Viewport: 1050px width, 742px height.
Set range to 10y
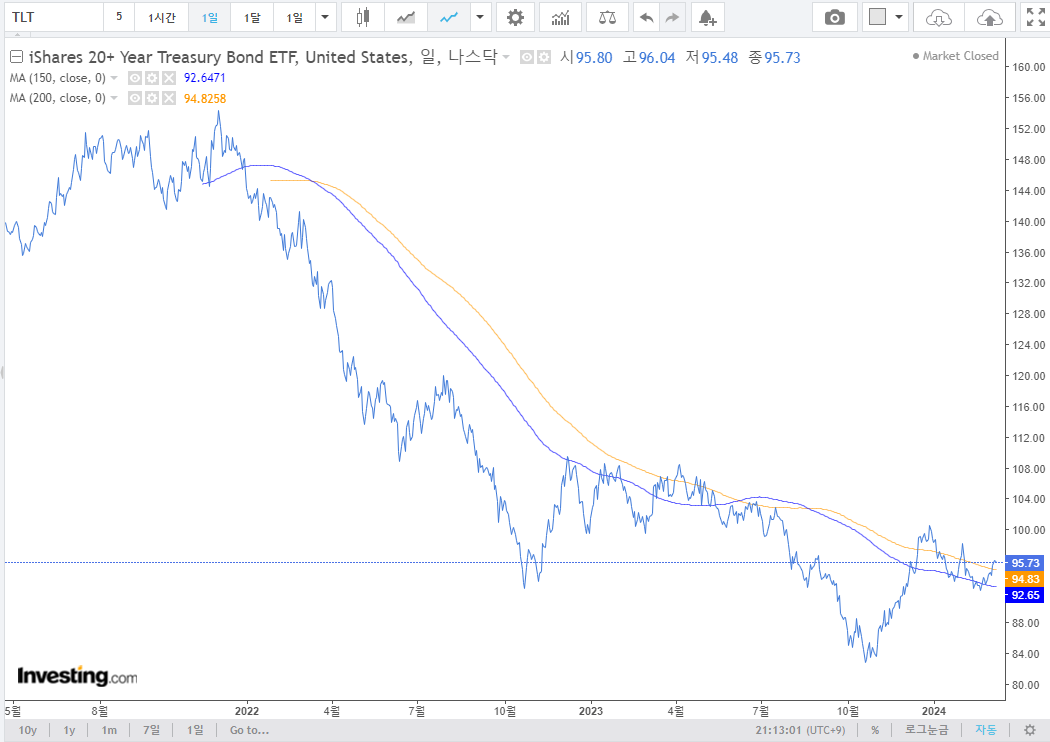tap(27, 730)
